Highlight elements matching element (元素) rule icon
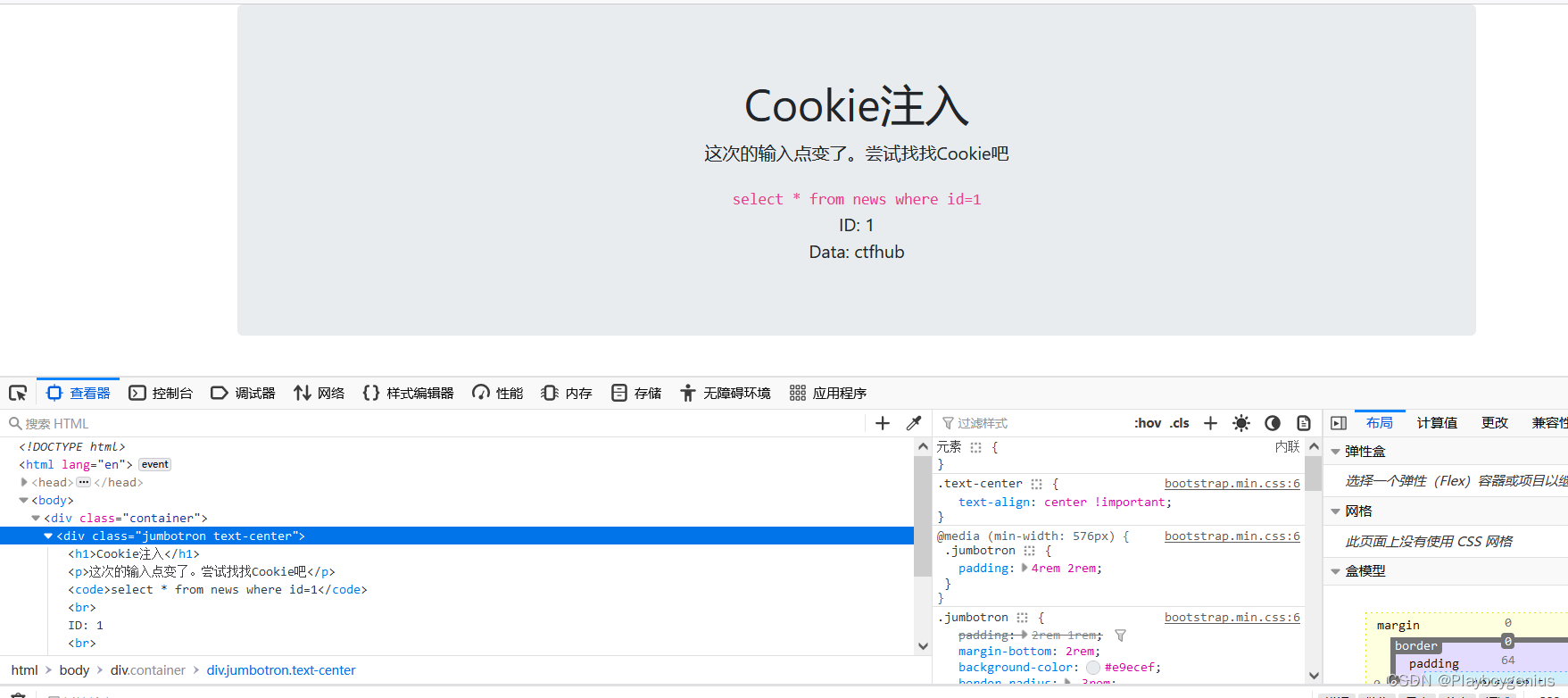Viewport: 1568px width, 698px height. [975, 447]
